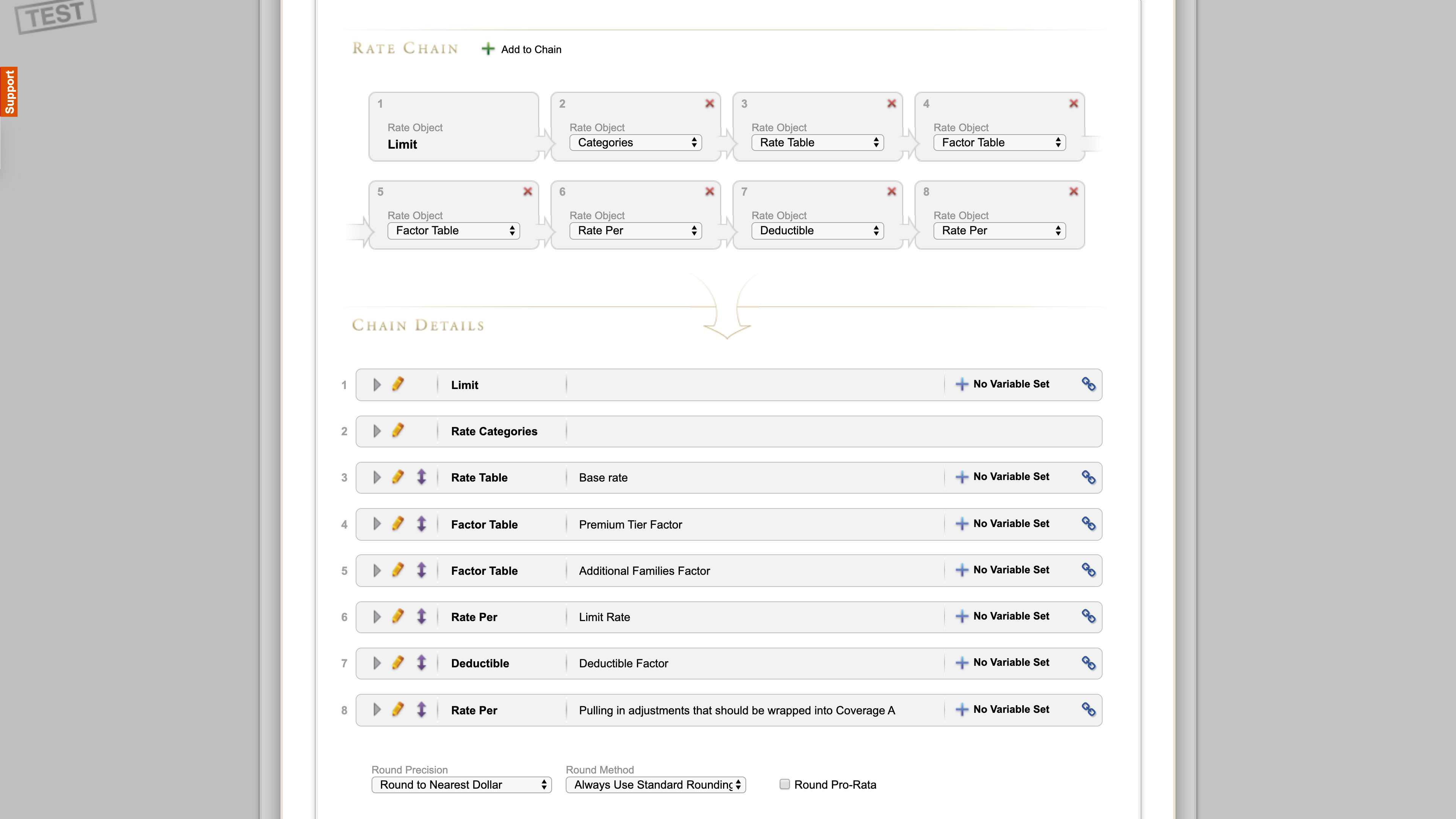Remove chain step 5 Factor Table
The height and width of the screenshot is (819, 1456).
click(x=527, y=191)
